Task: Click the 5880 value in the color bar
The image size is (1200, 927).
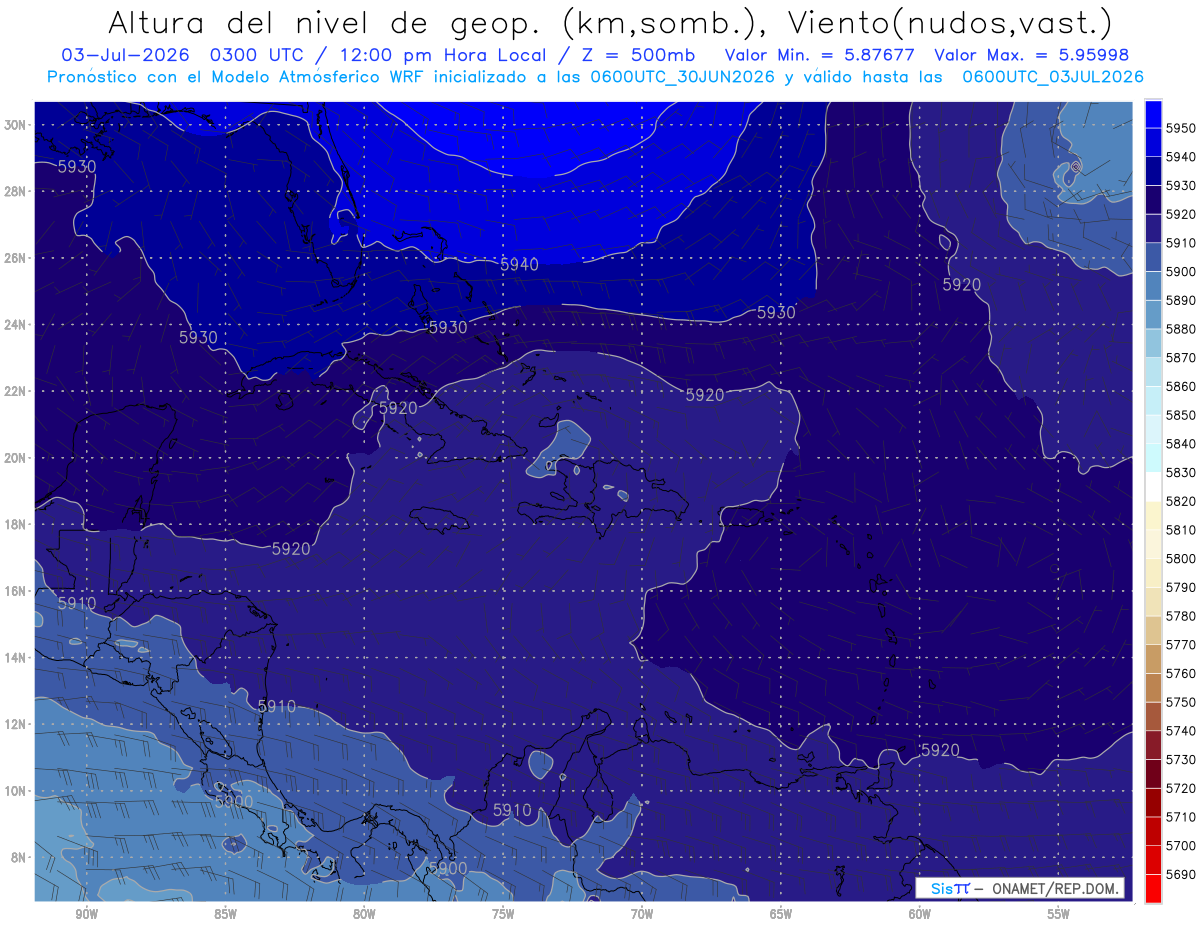Action: [x=1181, y=329]
